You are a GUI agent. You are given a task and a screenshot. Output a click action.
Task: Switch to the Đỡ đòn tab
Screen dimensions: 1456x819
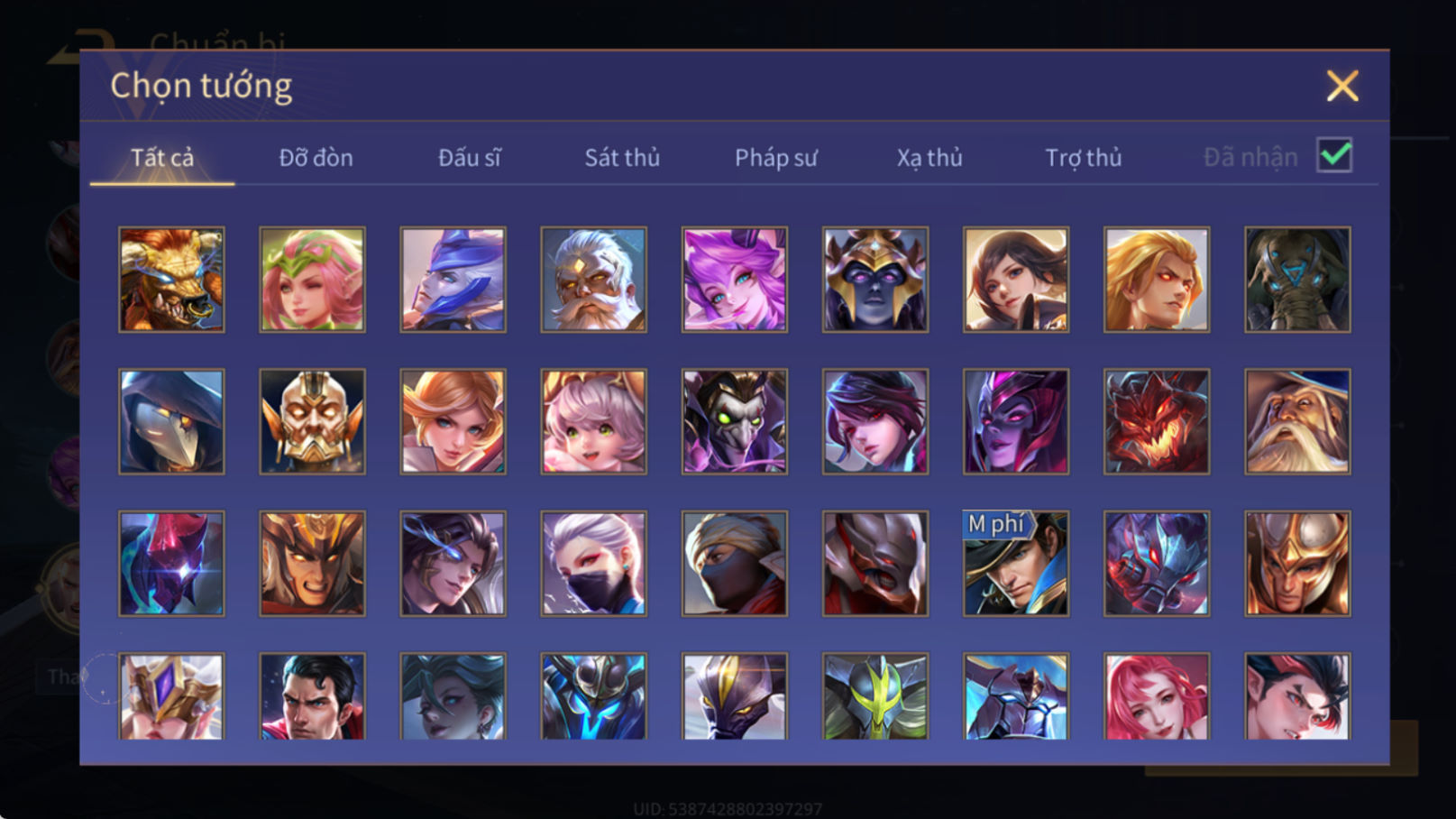click(x=316, y=158)
